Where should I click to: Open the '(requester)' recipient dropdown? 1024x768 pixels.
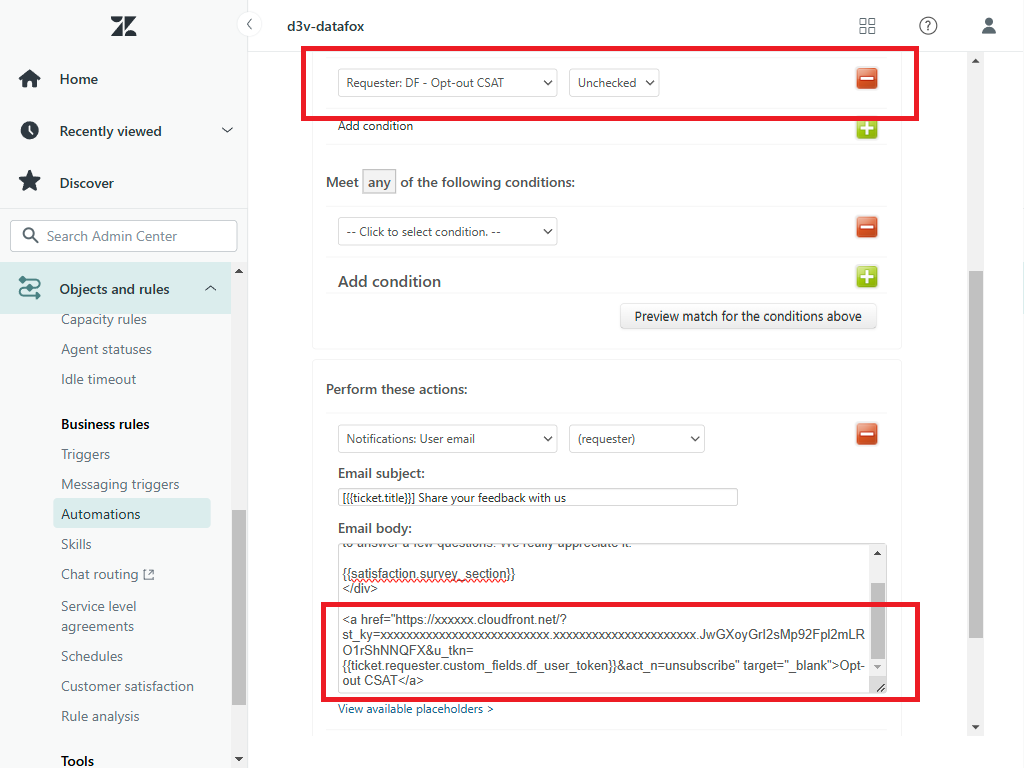pos(637,438)
